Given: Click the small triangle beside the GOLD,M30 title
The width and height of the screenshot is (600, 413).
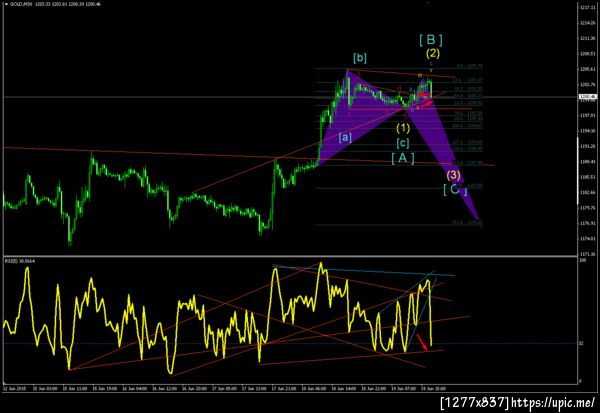Looking at the screenshot, I should [6, 4].
